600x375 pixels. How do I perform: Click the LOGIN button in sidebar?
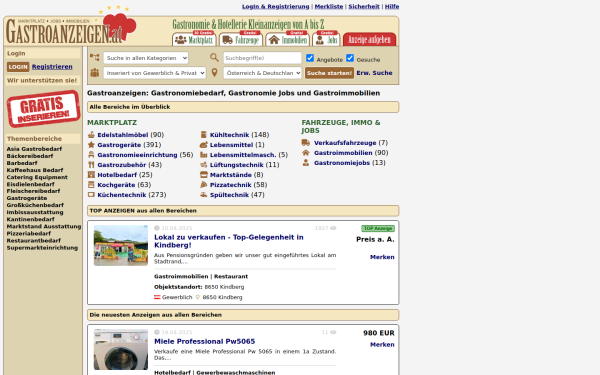(x=18, y=67)
